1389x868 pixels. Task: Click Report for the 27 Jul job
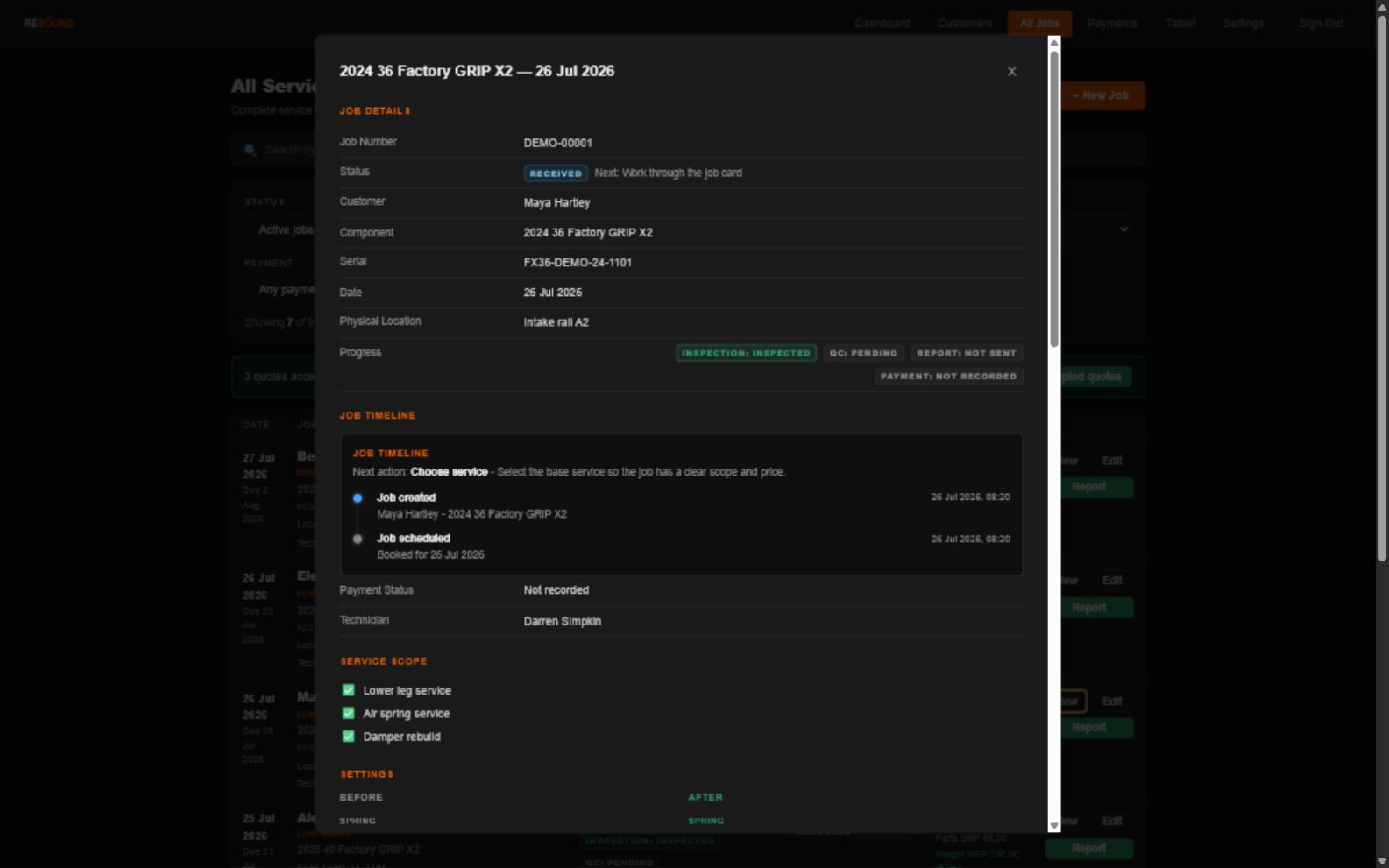click(1089, 487)
